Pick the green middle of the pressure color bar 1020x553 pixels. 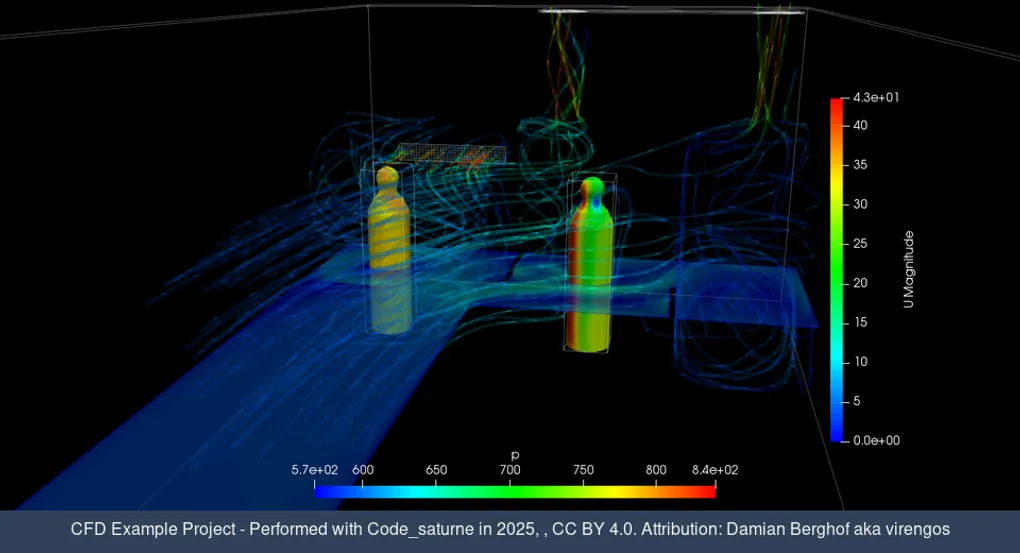[515, 491]
